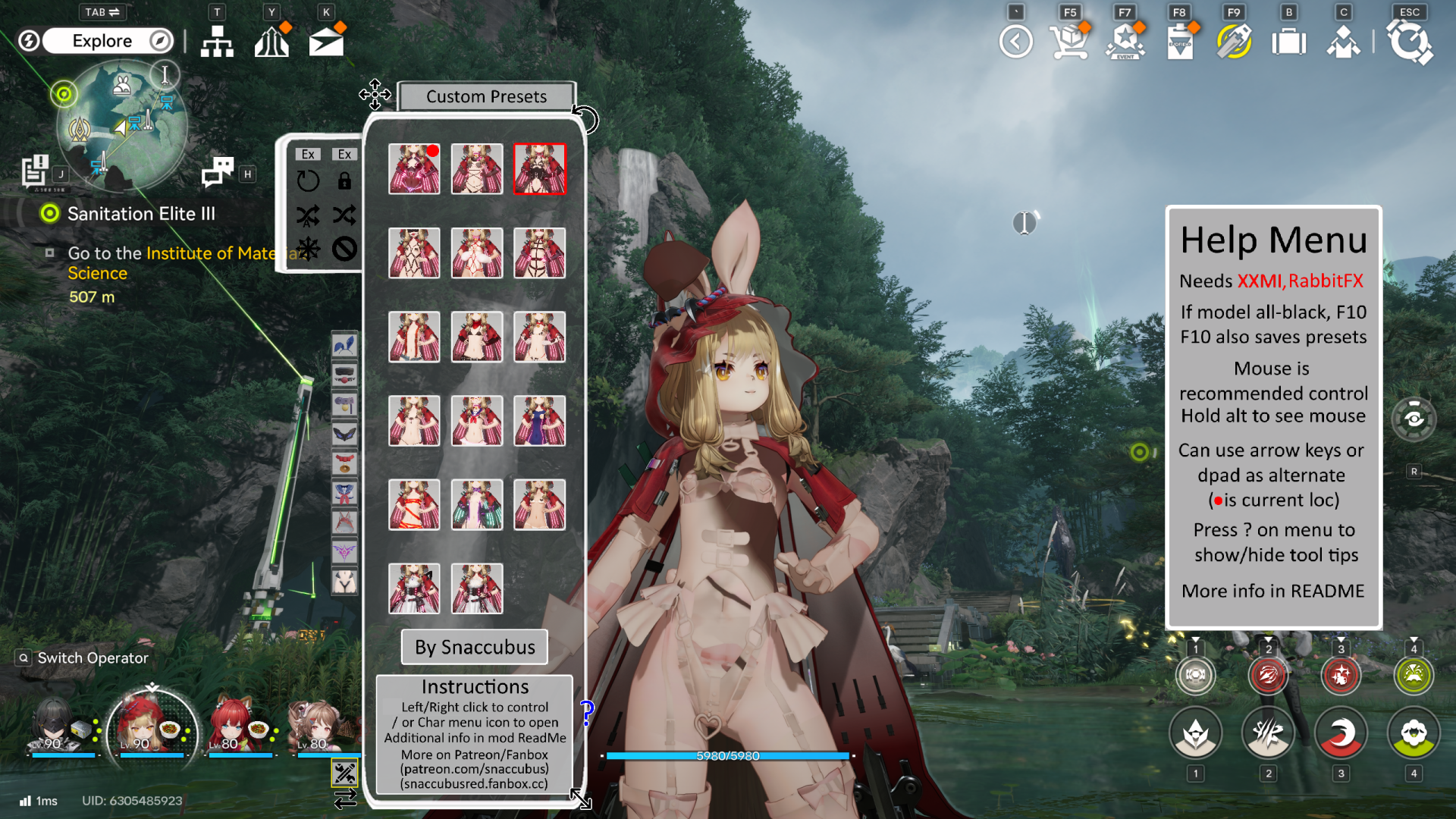The height and width of the screenshot is (819, 1456).
Task: Open the tower structure icon (Y)
Action: pos(271,42)
